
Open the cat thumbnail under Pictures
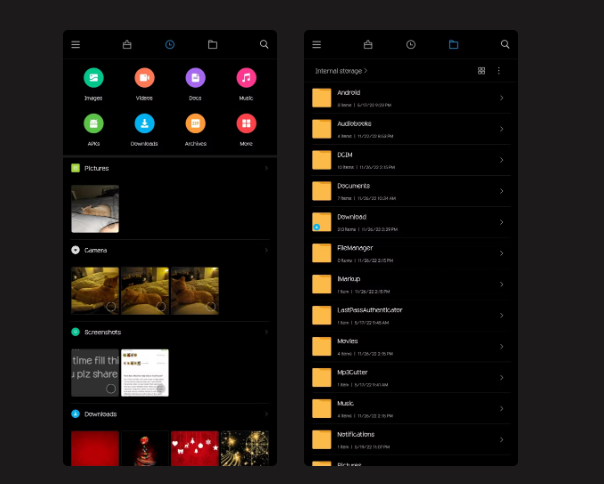click(95, 208)
